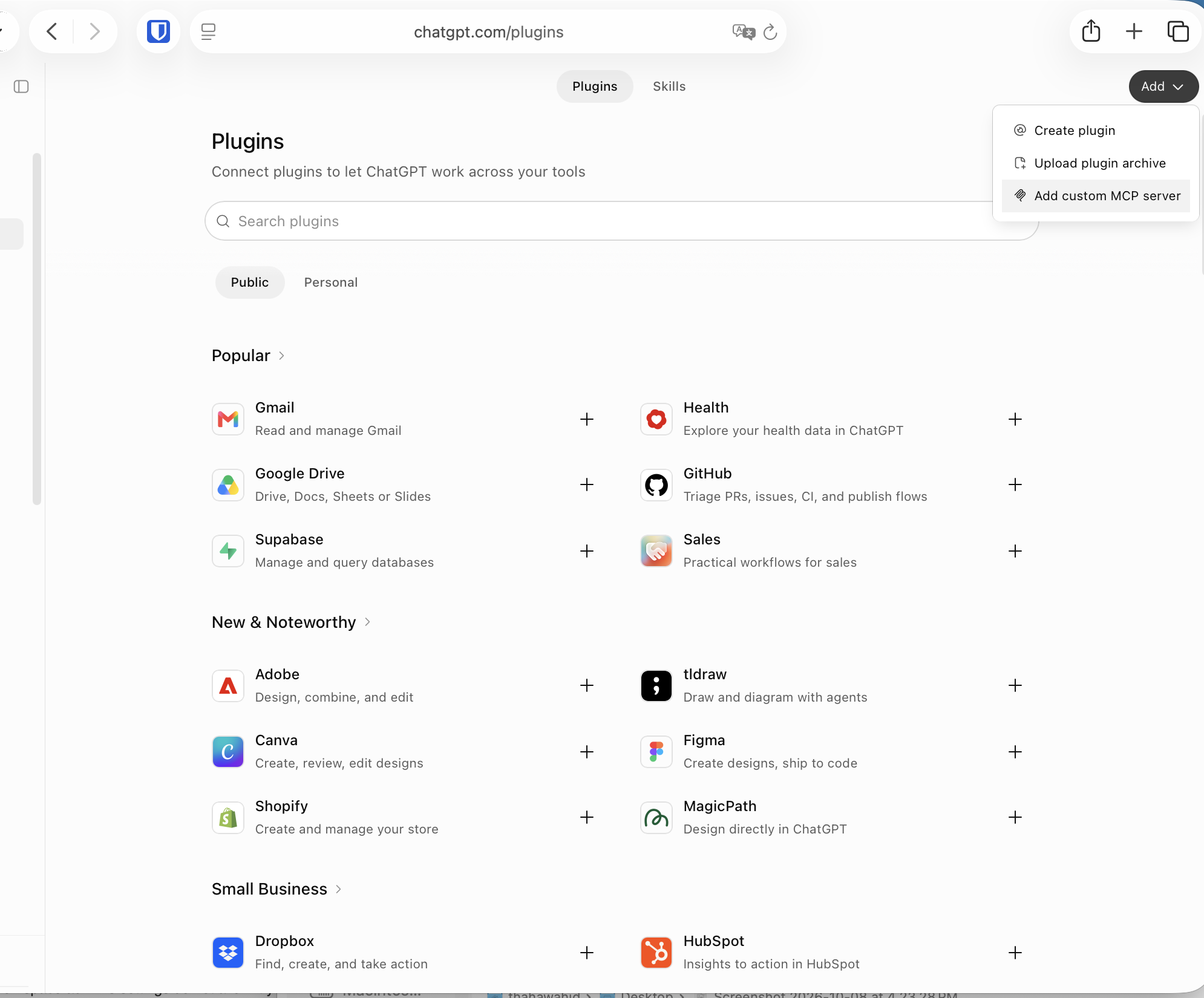The height and width of the screenshot is (998, 1204).
Task: Go back with the browser back arrow
Action: tap(53, 31)
